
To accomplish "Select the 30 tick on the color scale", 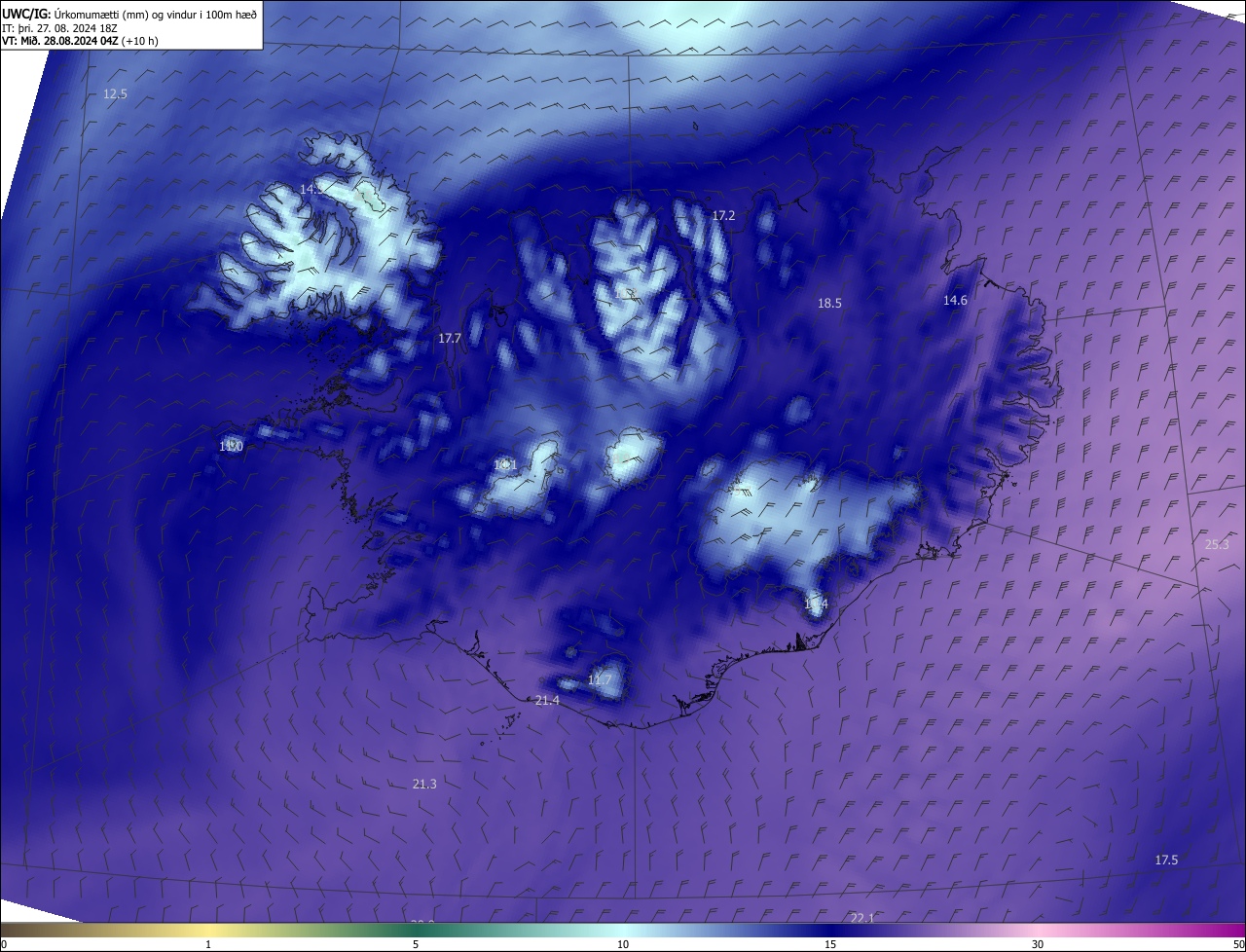I will (1038, 945).
